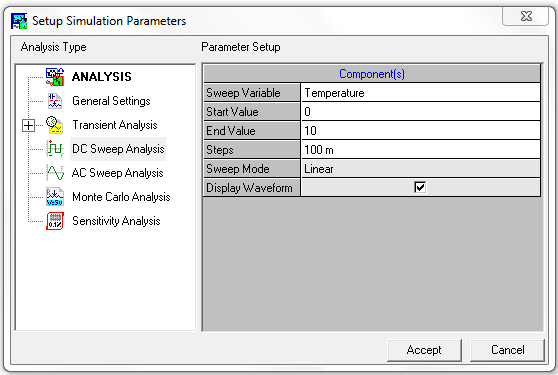Screen dimensions: 558x375
Task: Open General Settings in the tree
Action: [111, 101]
